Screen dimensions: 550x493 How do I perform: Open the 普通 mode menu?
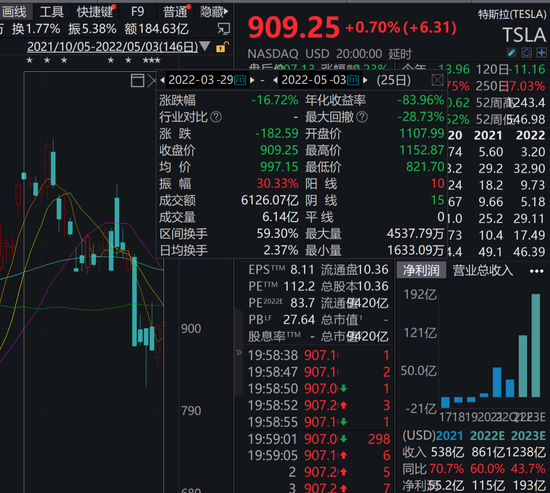[176, 12]
